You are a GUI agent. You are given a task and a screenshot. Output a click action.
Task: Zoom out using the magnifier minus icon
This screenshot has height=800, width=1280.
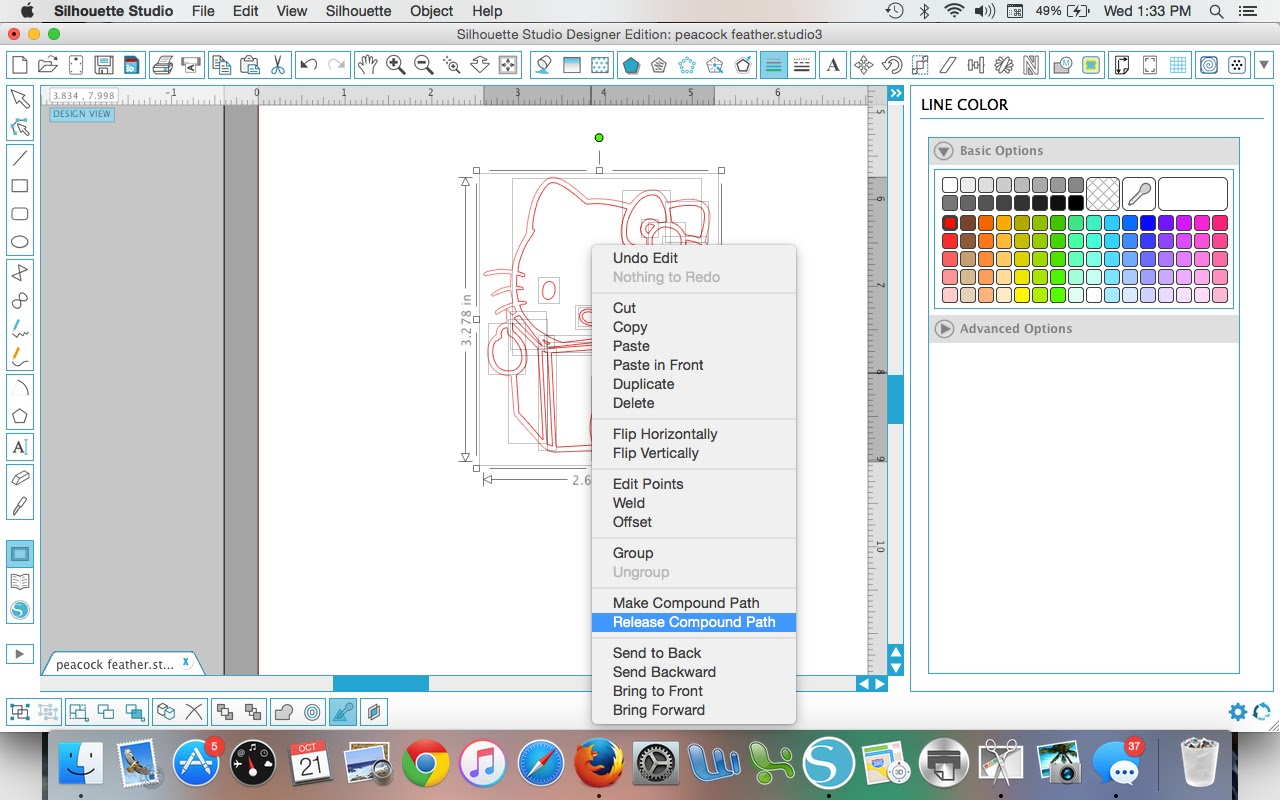pyautogui.click(x=424, y=65)
